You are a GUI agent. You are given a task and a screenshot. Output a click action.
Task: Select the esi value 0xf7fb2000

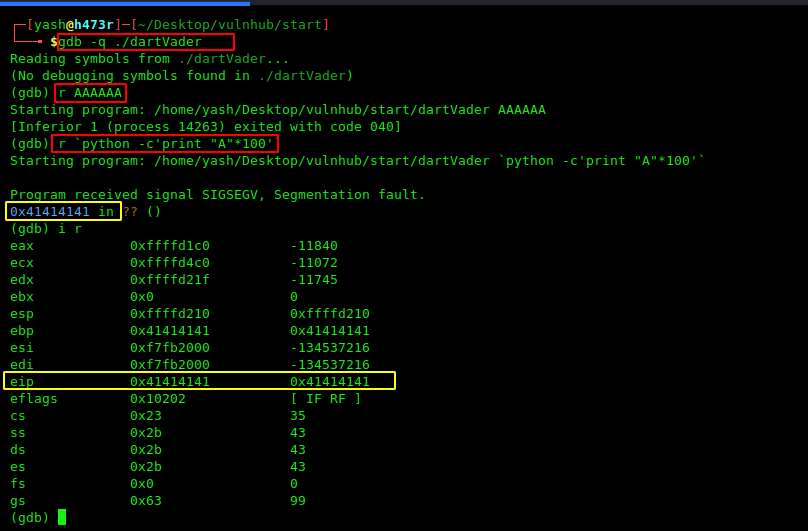[x=170, y=348]
